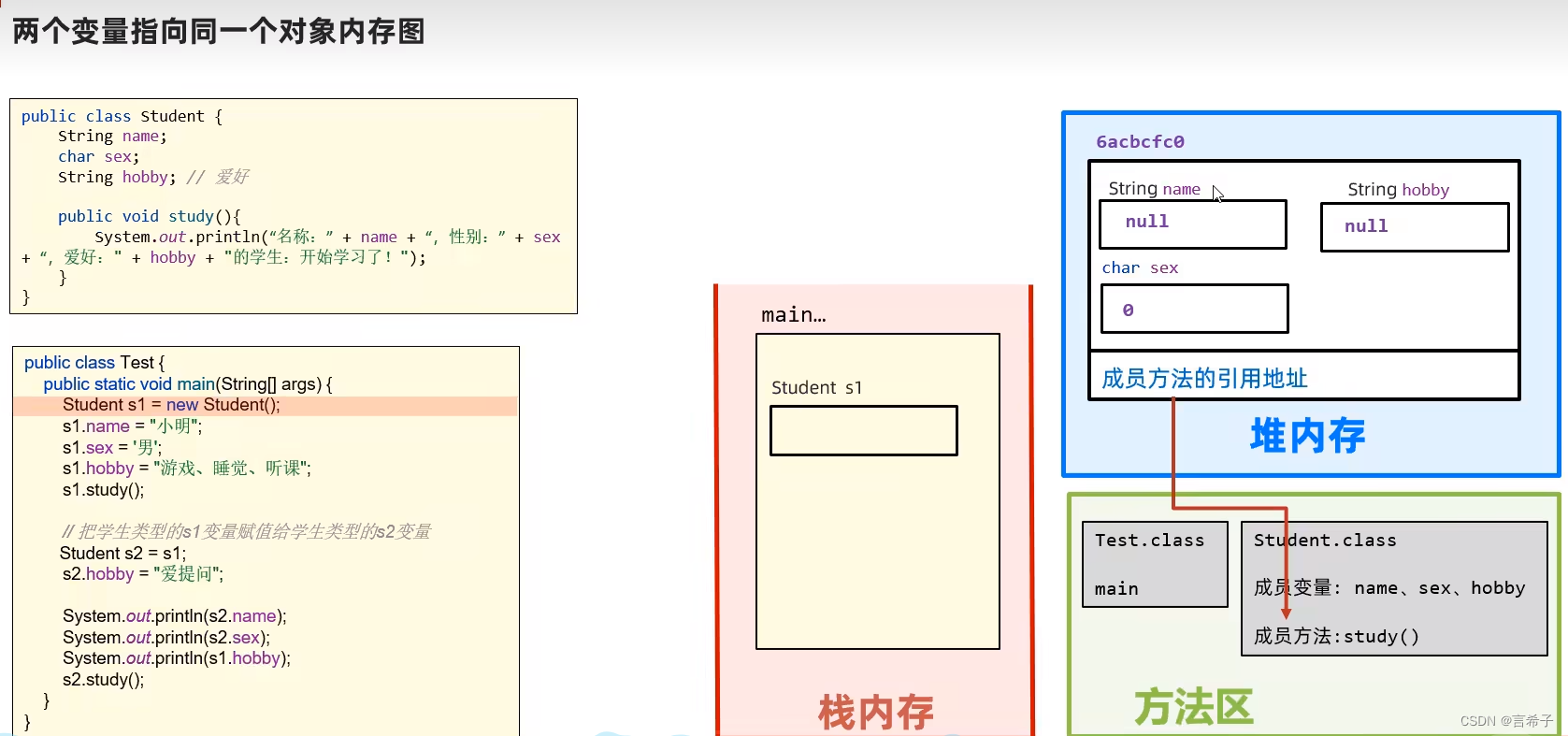Image resolution: width=1568 pixels, height=736 pixels.
Task: Click the 'String name' heap field label
Action: point(1154,189)
